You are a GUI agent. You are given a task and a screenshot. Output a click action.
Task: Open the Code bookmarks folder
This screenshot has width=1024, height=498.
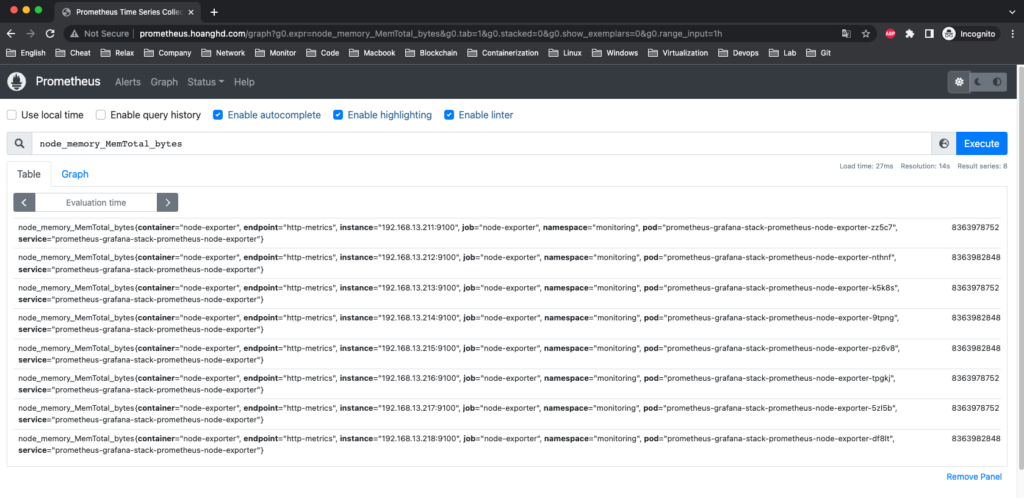point(323,53)
